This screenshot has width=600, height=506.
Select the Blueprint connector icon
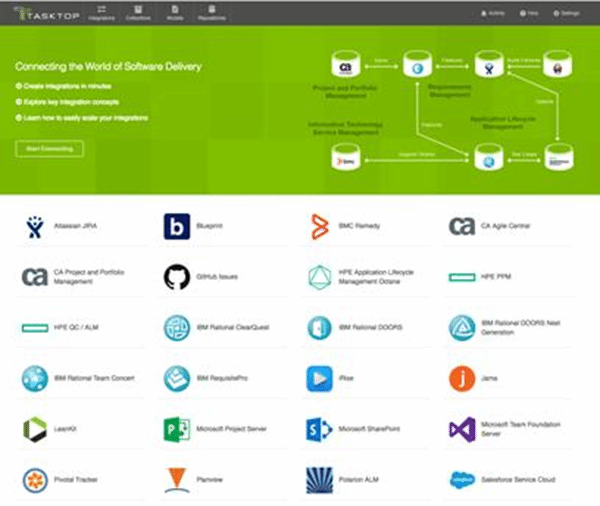click(x=177, y=227)
